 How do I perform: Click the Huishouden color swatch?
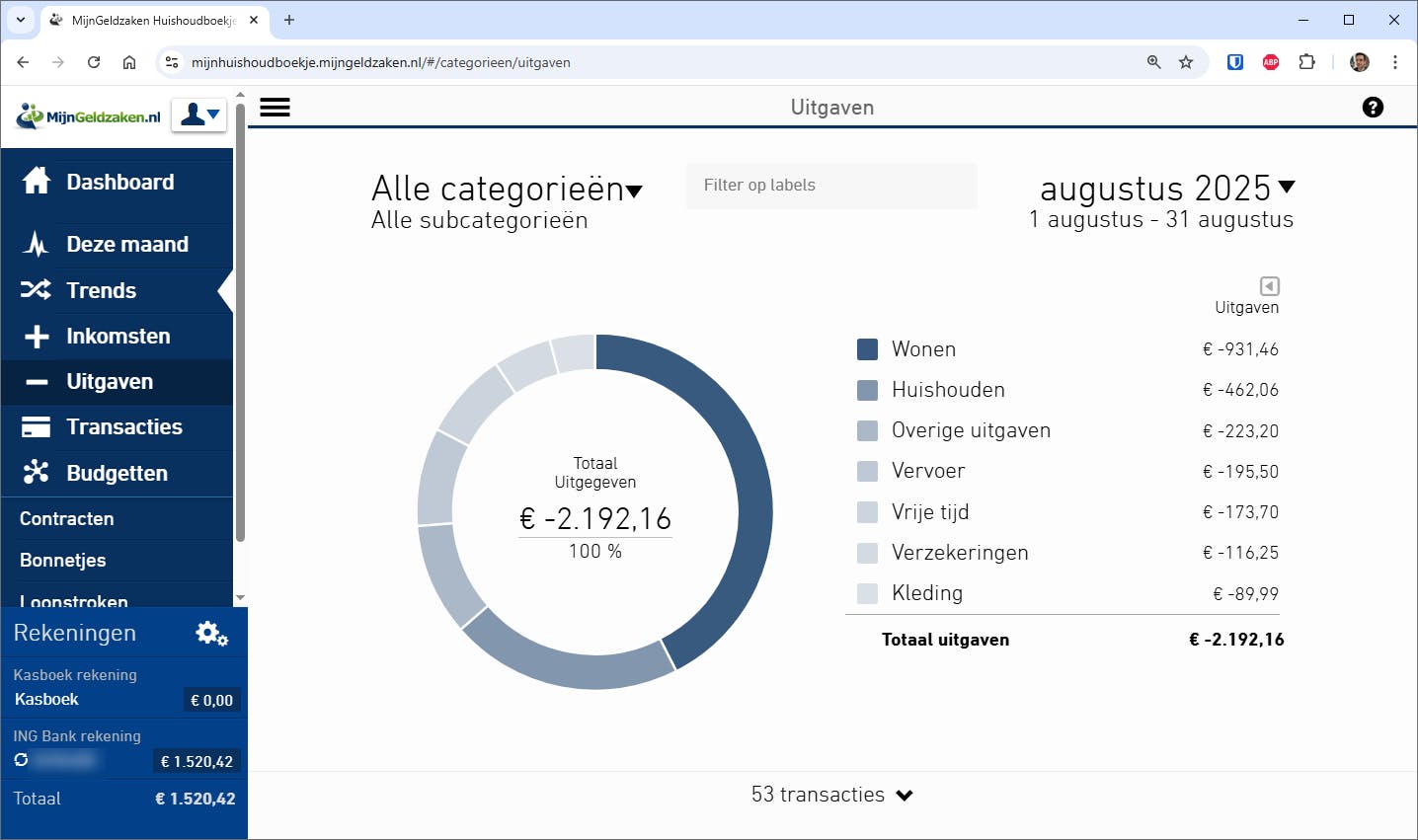[868, 390]
